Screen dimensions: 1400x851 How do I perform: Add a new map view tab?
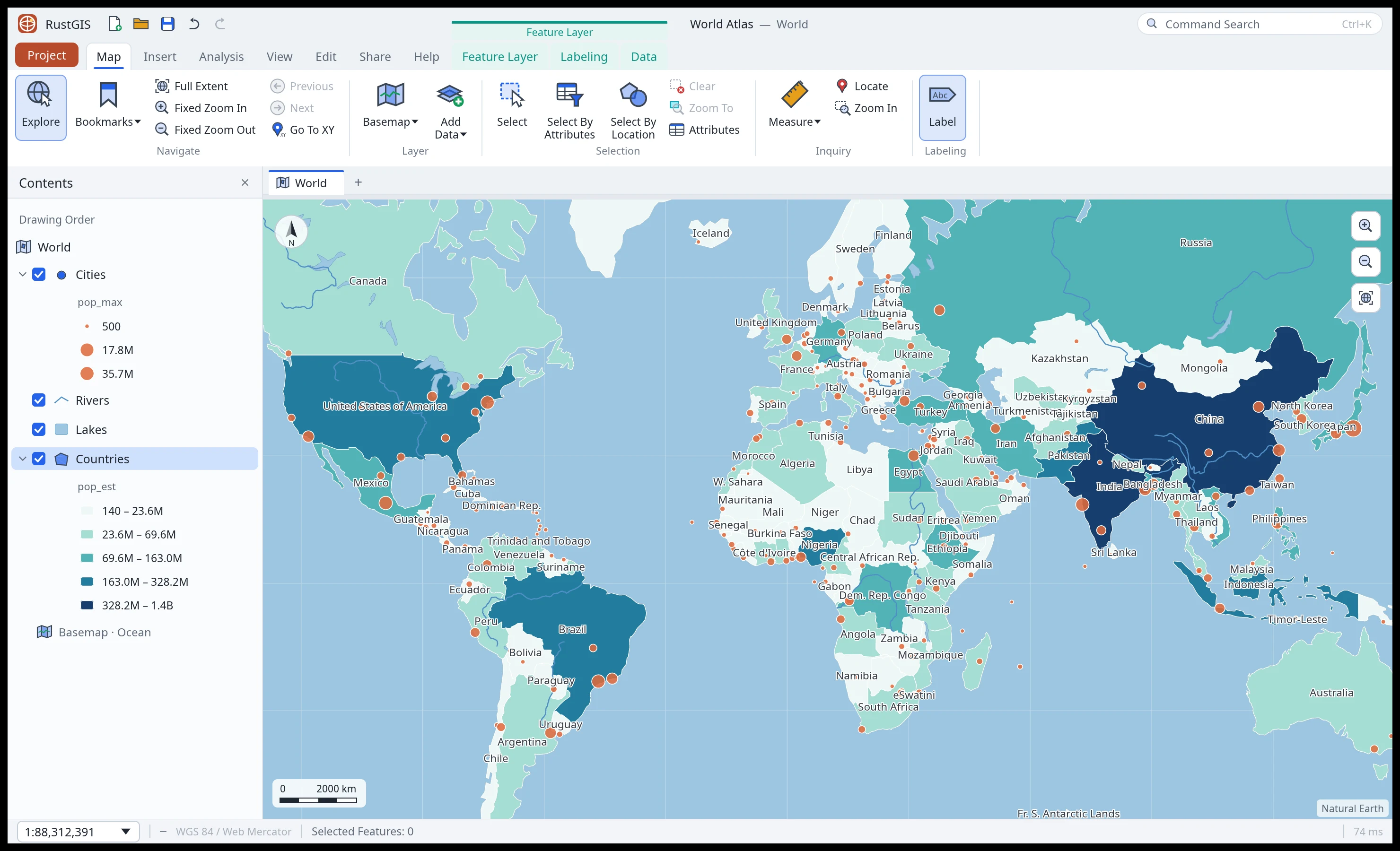(x=358, y=182)
